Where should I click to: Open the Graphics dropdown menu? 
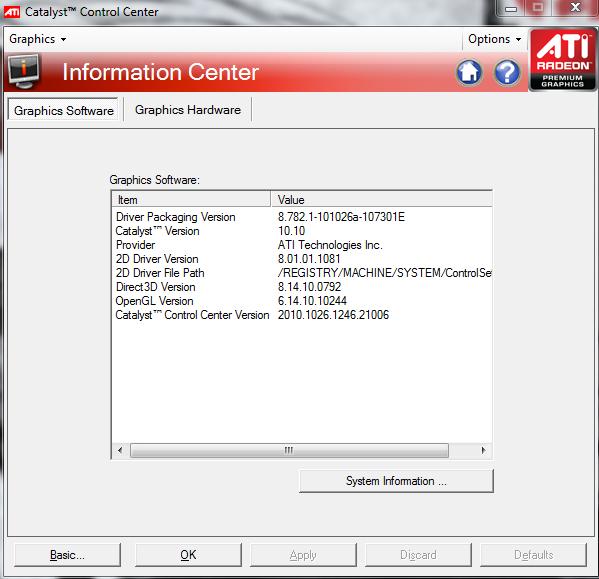(37, 39)
